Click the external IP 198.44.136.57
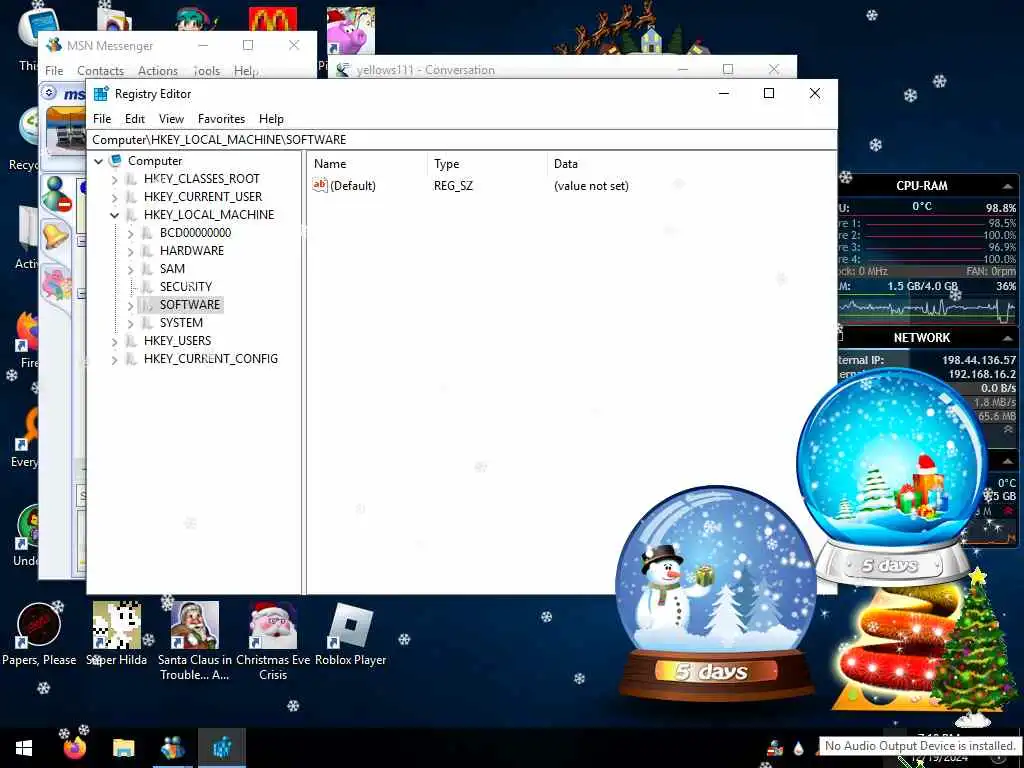Image resolution: width=1024 pixels, height=768 pixels. click(979, 360)
